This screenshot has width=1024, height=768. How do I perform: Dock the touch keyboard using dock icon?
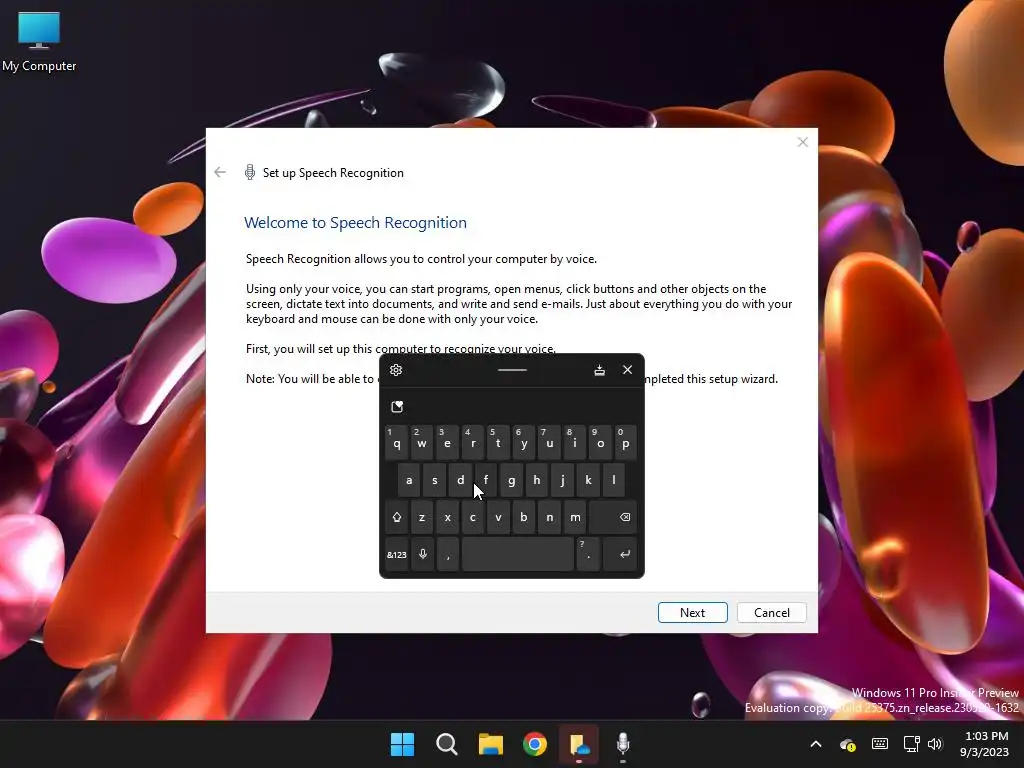[600, 370]
